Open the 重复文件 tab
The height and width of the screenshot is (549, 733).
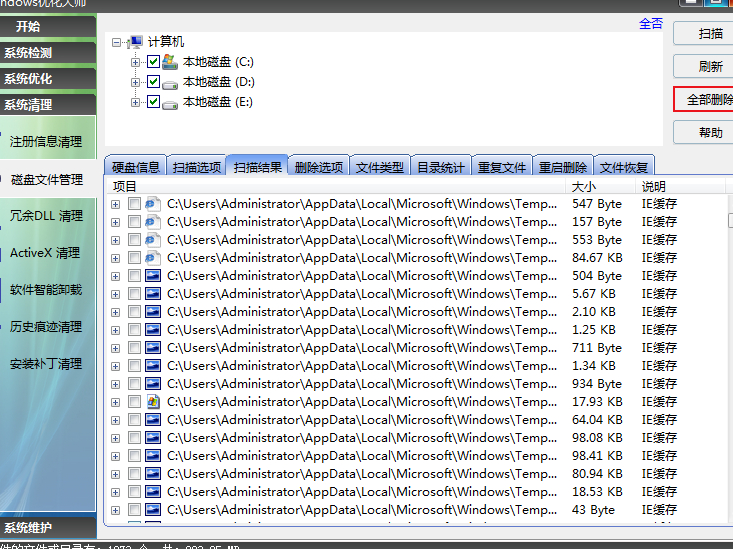(502, 166)
